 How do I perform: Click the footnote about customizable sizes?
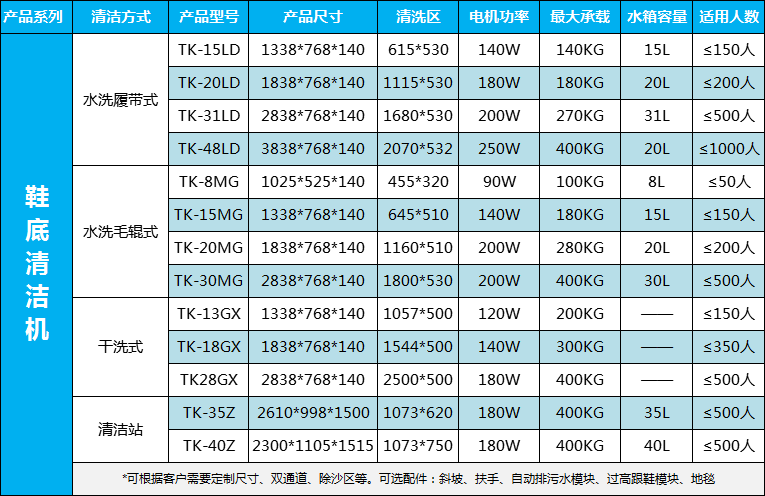[418, 478]
